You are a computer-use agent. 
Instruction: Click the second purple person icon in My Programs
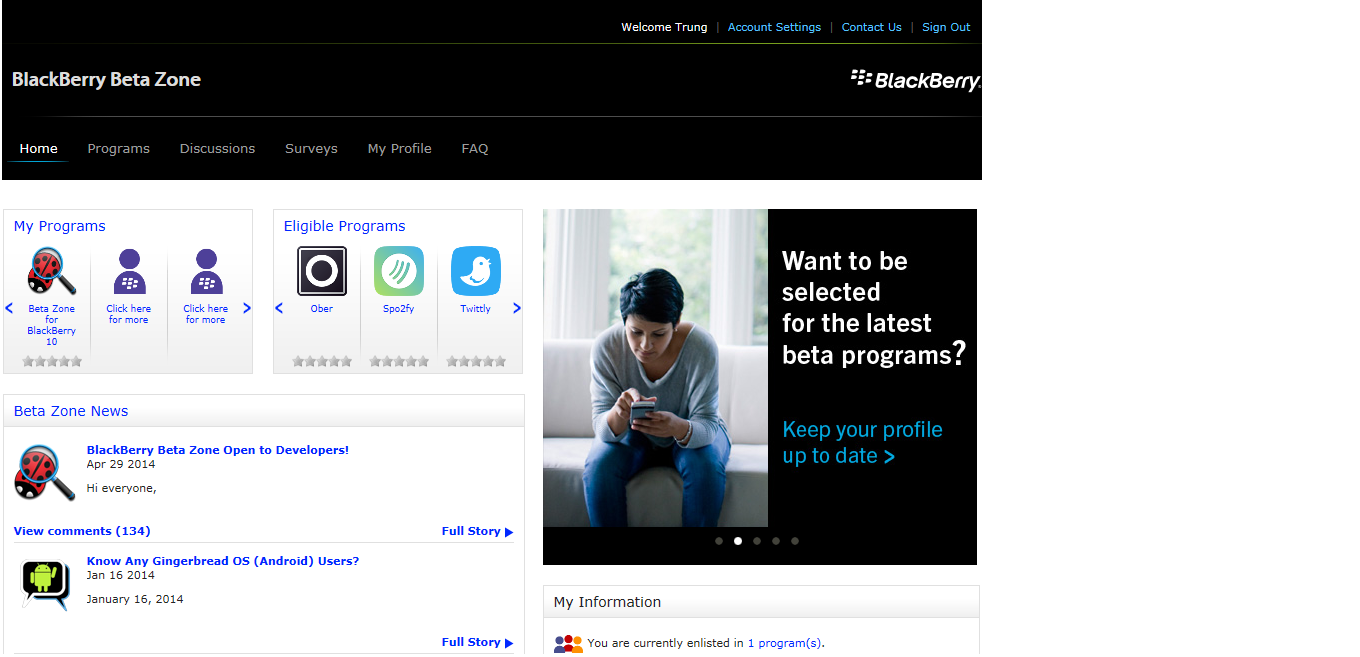pos(206,271)
